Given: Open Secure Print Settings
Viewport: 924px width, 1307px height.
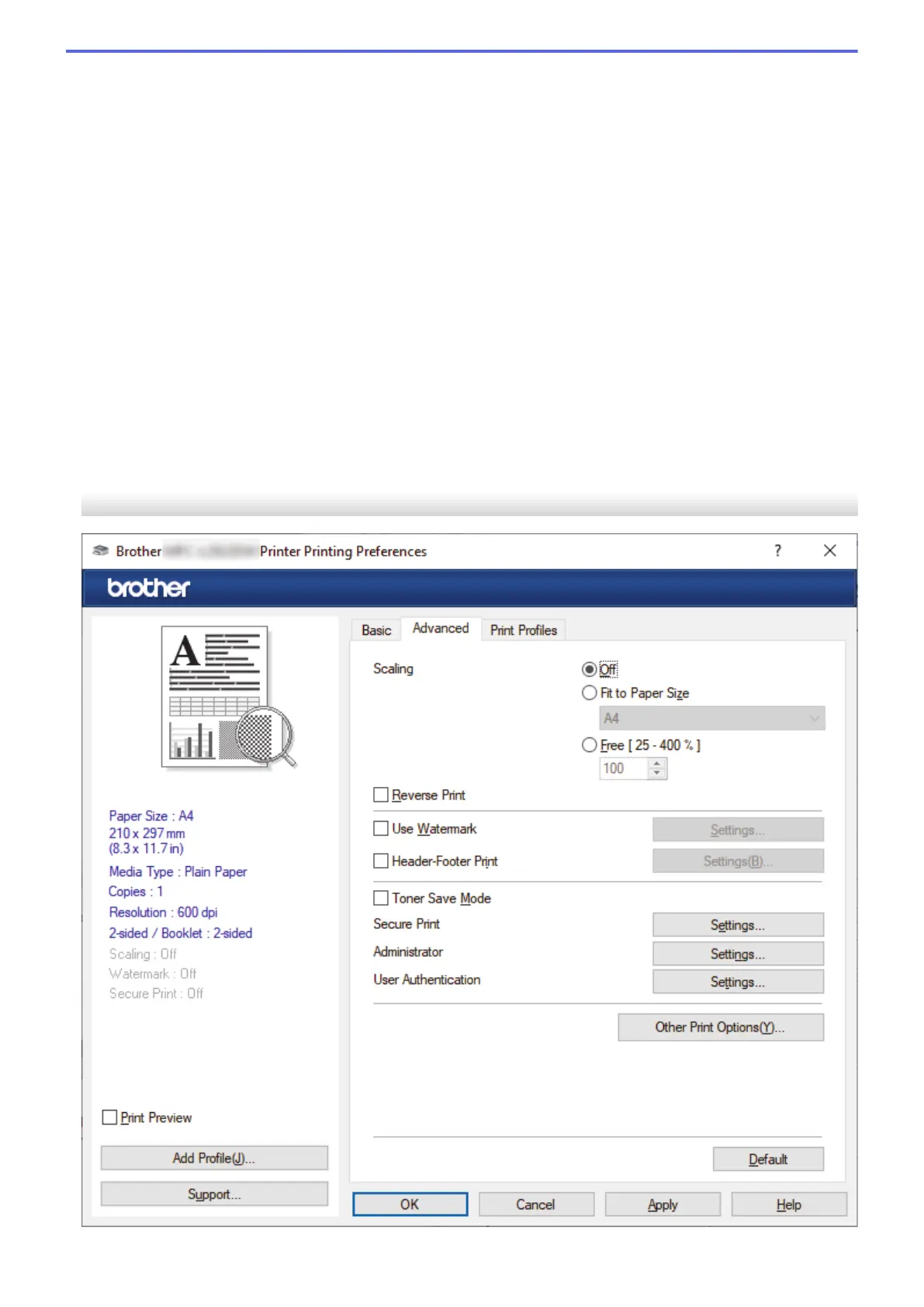Looking at the screenshot, I should tap(737, 925).
